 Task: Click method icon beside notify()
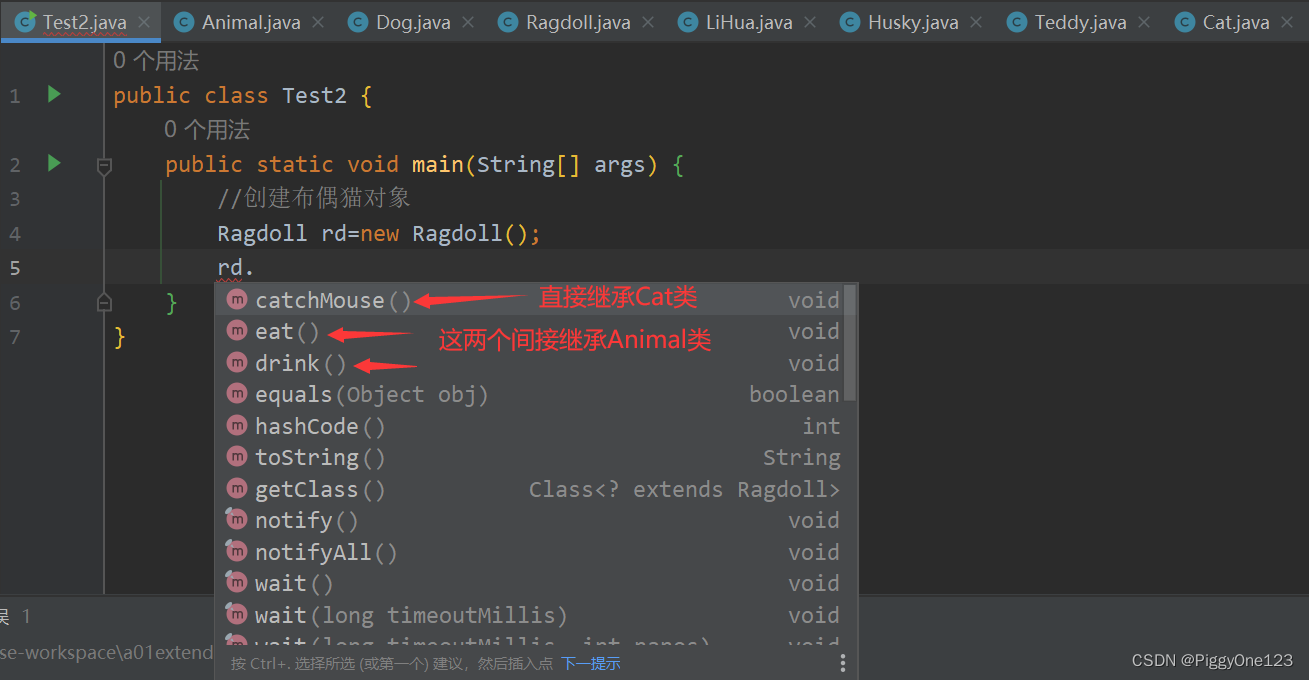tap(236, 520)
